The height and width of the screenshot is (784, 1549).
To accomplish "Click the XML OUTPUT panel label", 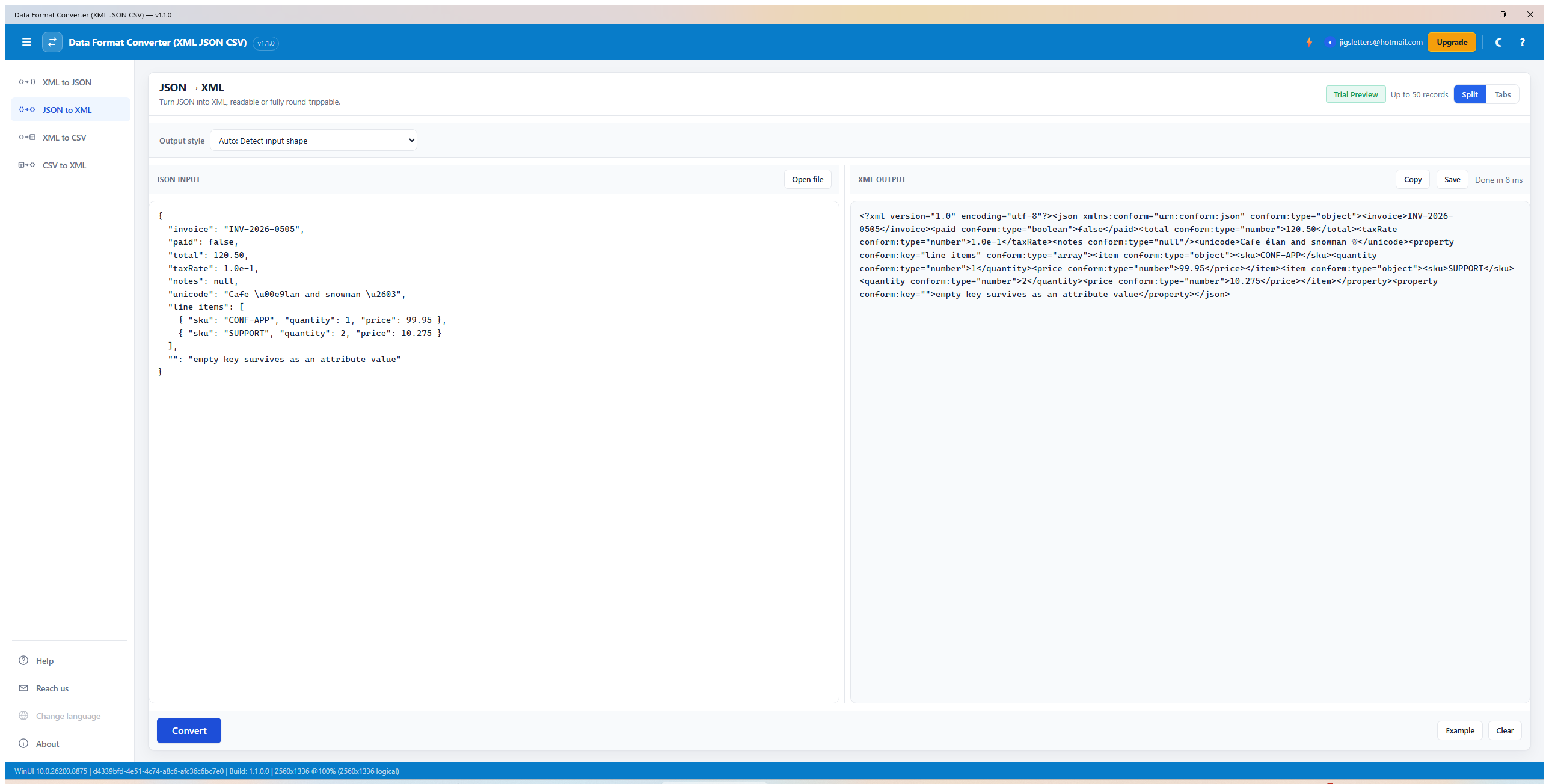I will point(882,179).
